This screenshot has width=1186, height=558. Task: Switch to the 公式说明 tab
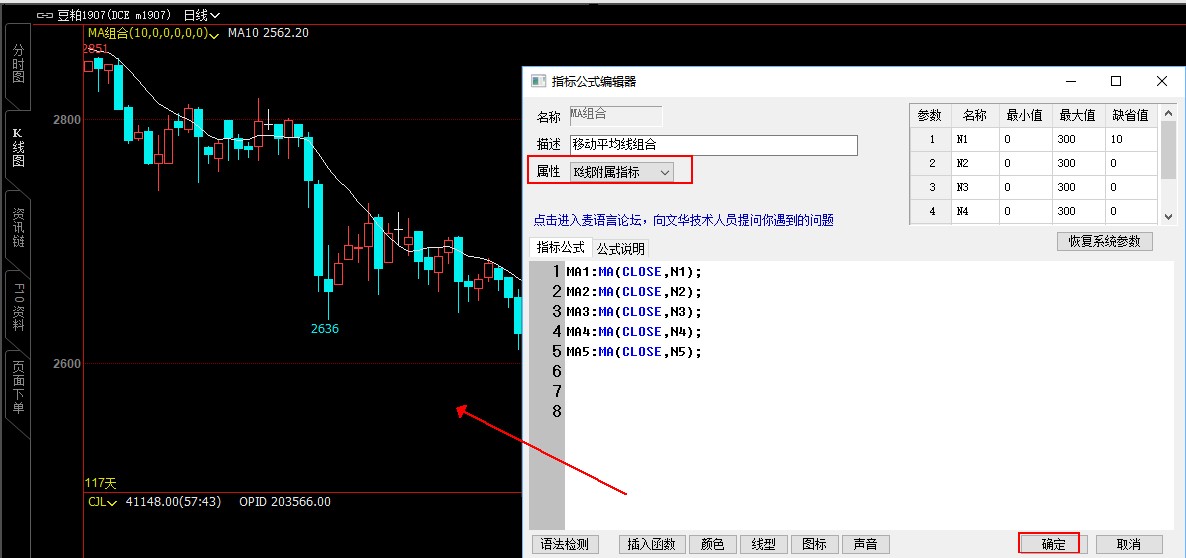[x=621, y=248]
